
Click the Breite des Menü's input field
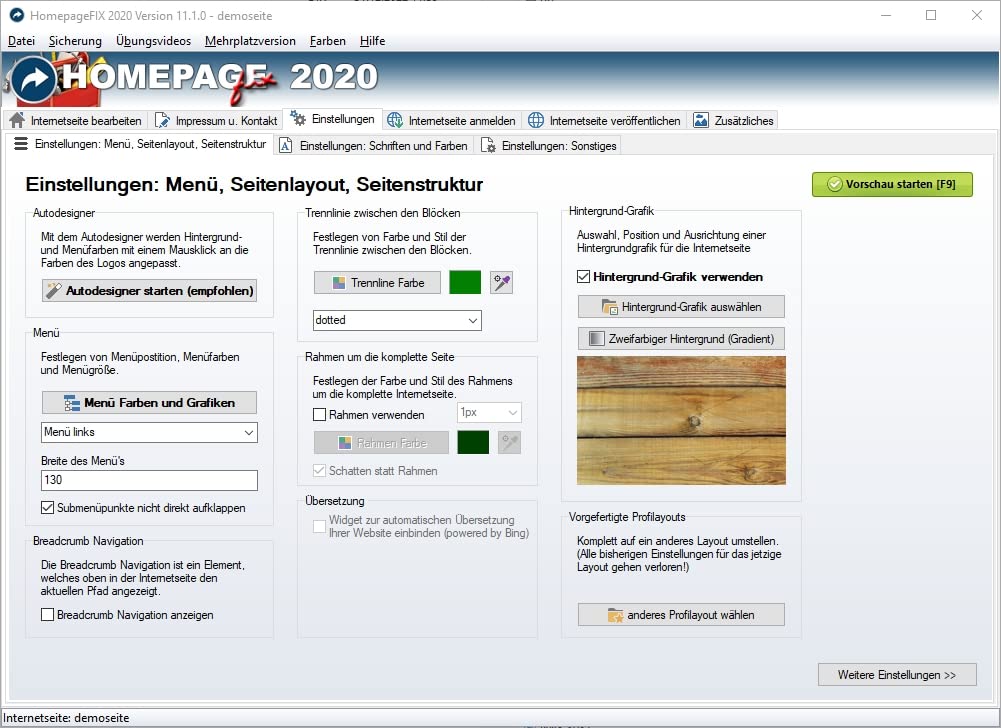click(149, 480)
